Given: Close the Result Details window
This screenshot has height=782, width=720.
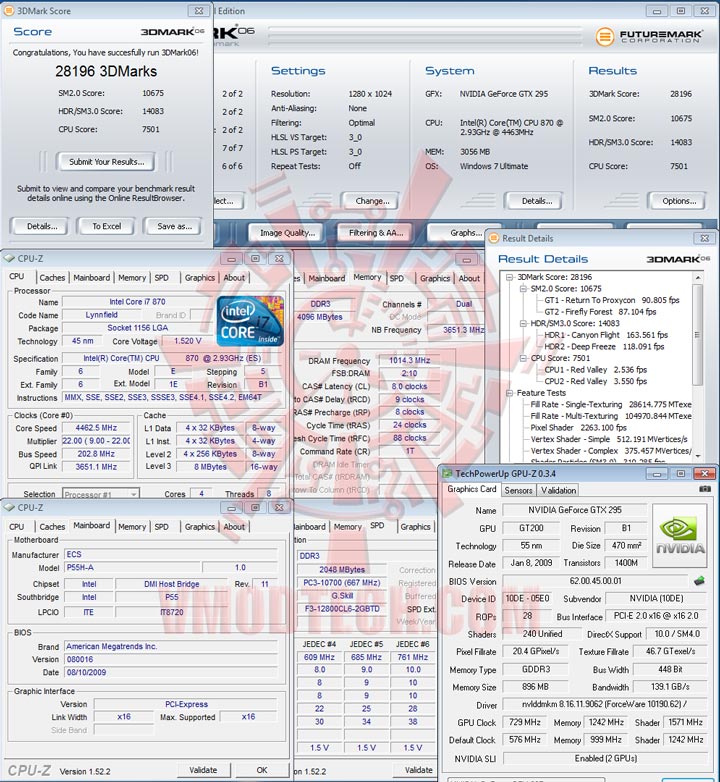Looking at the screenshot, I should click(705, 238).
